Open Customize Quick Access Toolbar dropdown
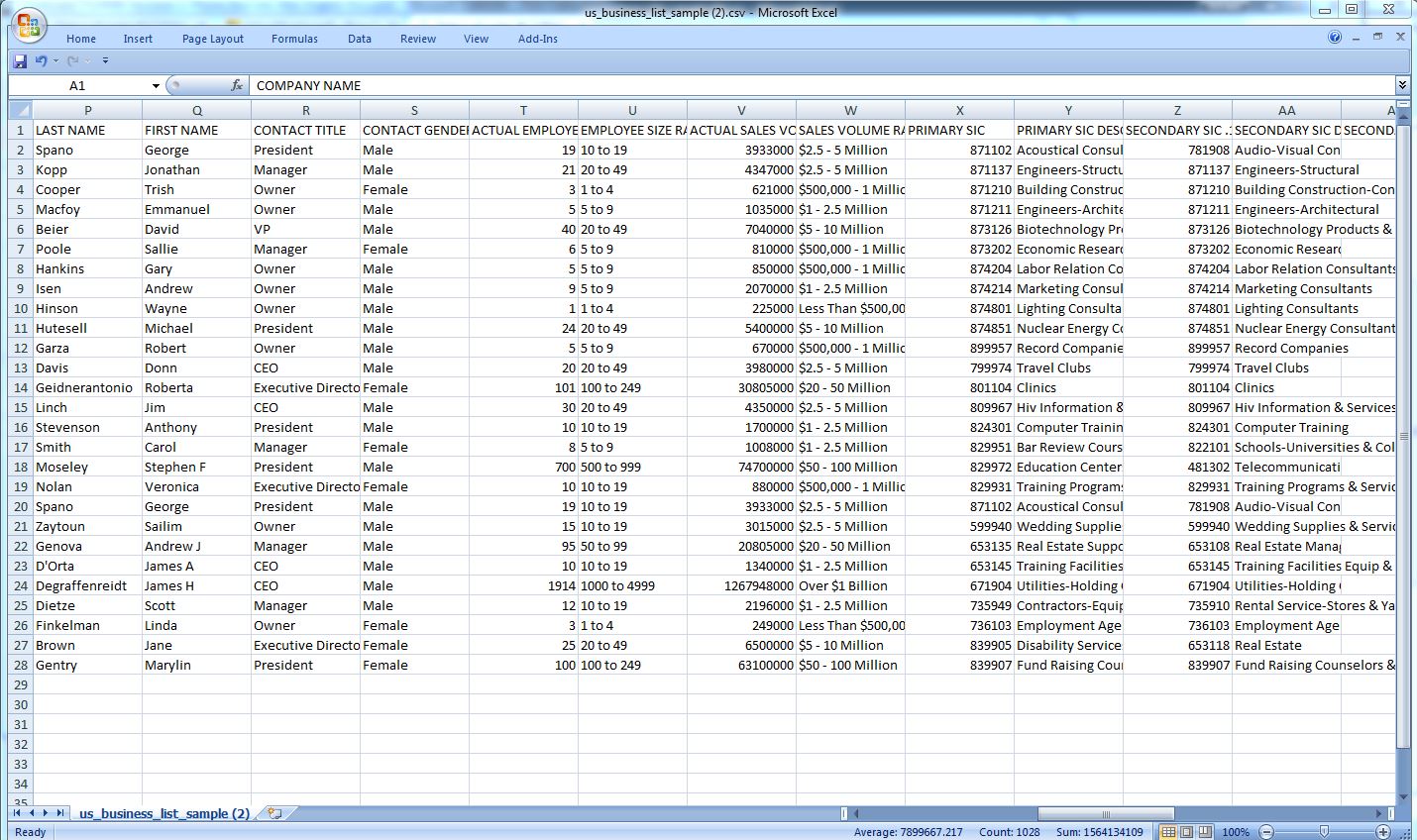1417x840 pixels. click(105, 61)
